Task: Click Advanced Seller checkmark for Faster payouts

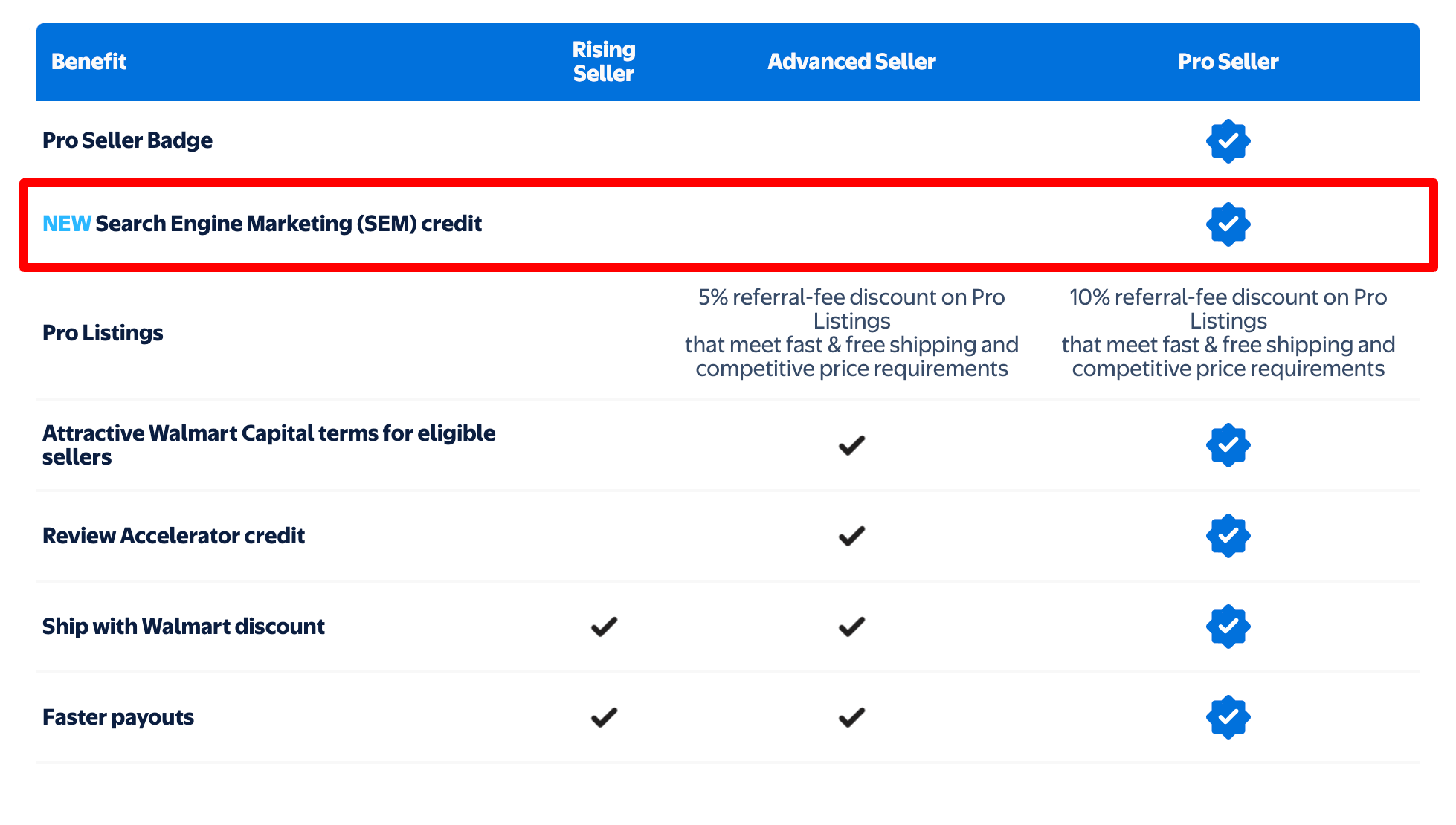Action: pos(851,717)
